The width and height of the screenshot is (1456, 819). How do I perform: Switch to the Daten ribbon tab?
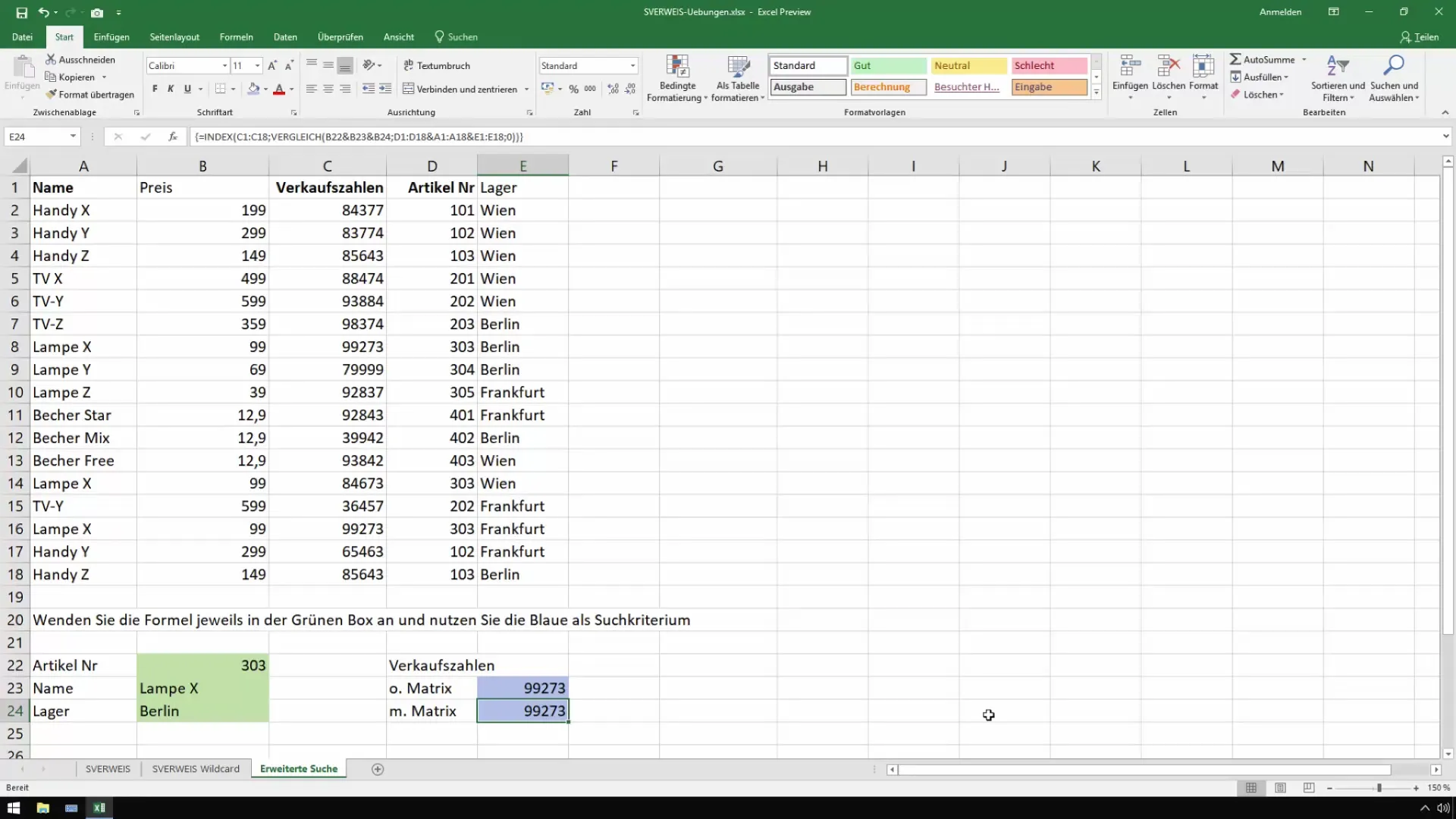(x=285, y=36)
